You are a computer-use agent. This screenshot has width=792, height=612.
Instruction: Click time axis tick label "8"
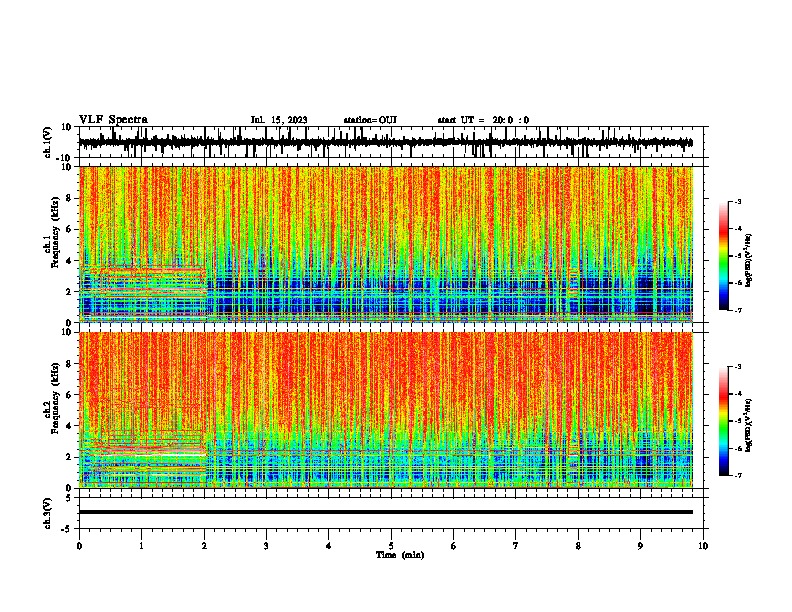[x=578, y=546]
